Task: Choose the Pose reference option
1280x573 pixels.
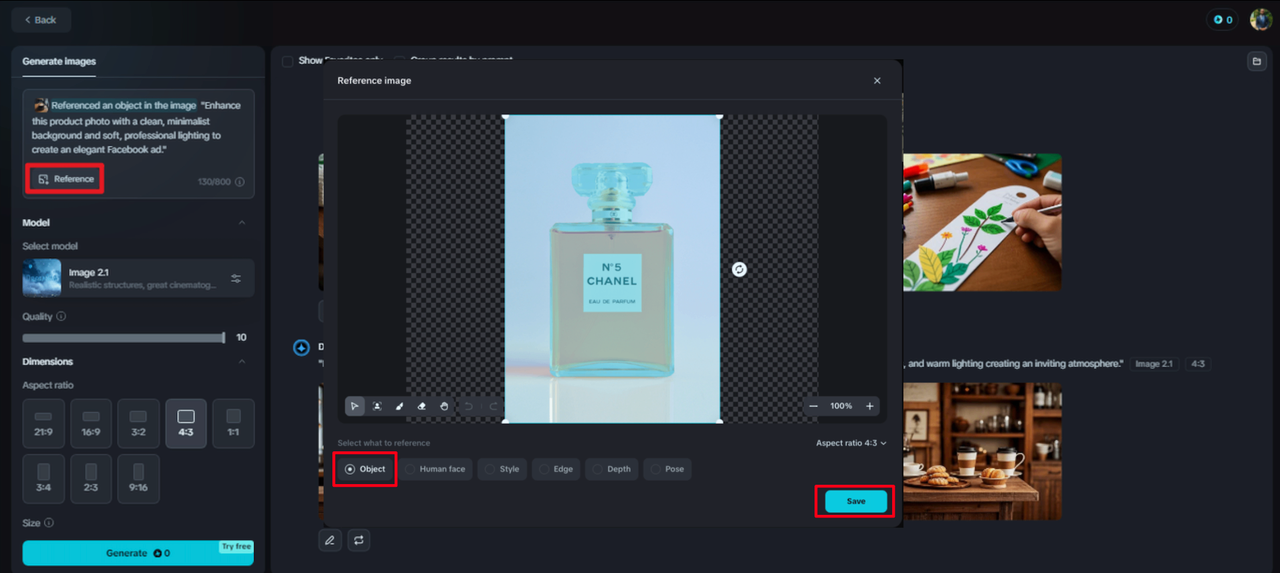Action: tap(667, 469)
